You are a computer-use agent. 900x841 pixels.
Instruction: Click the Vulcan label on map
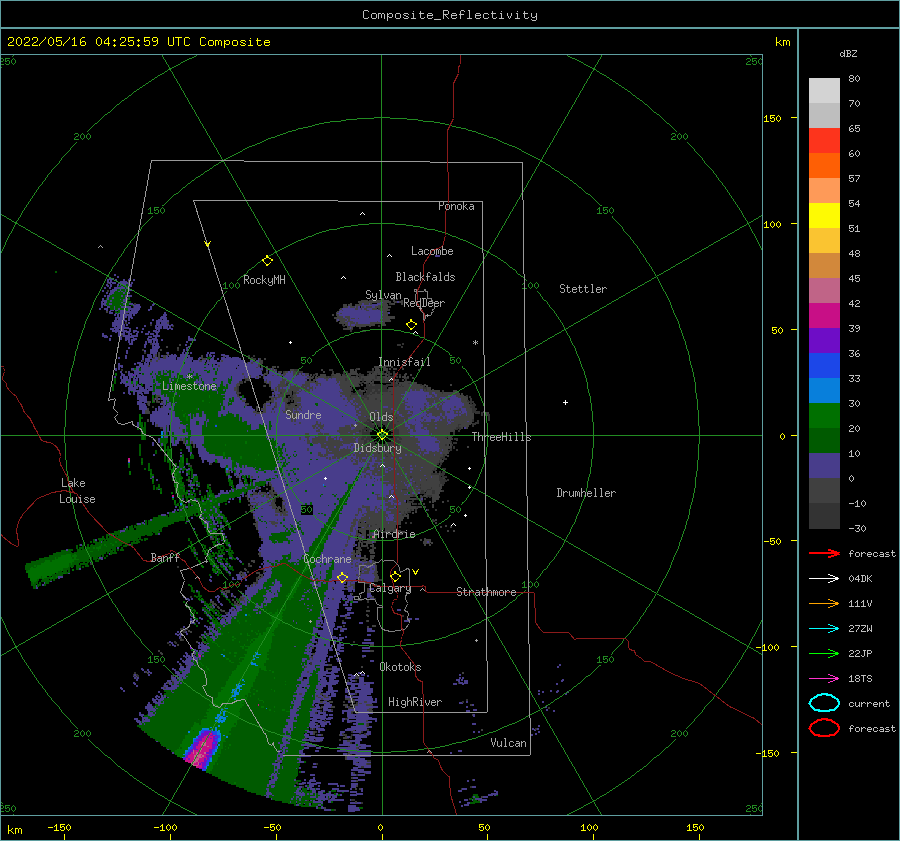click(509, 743)
